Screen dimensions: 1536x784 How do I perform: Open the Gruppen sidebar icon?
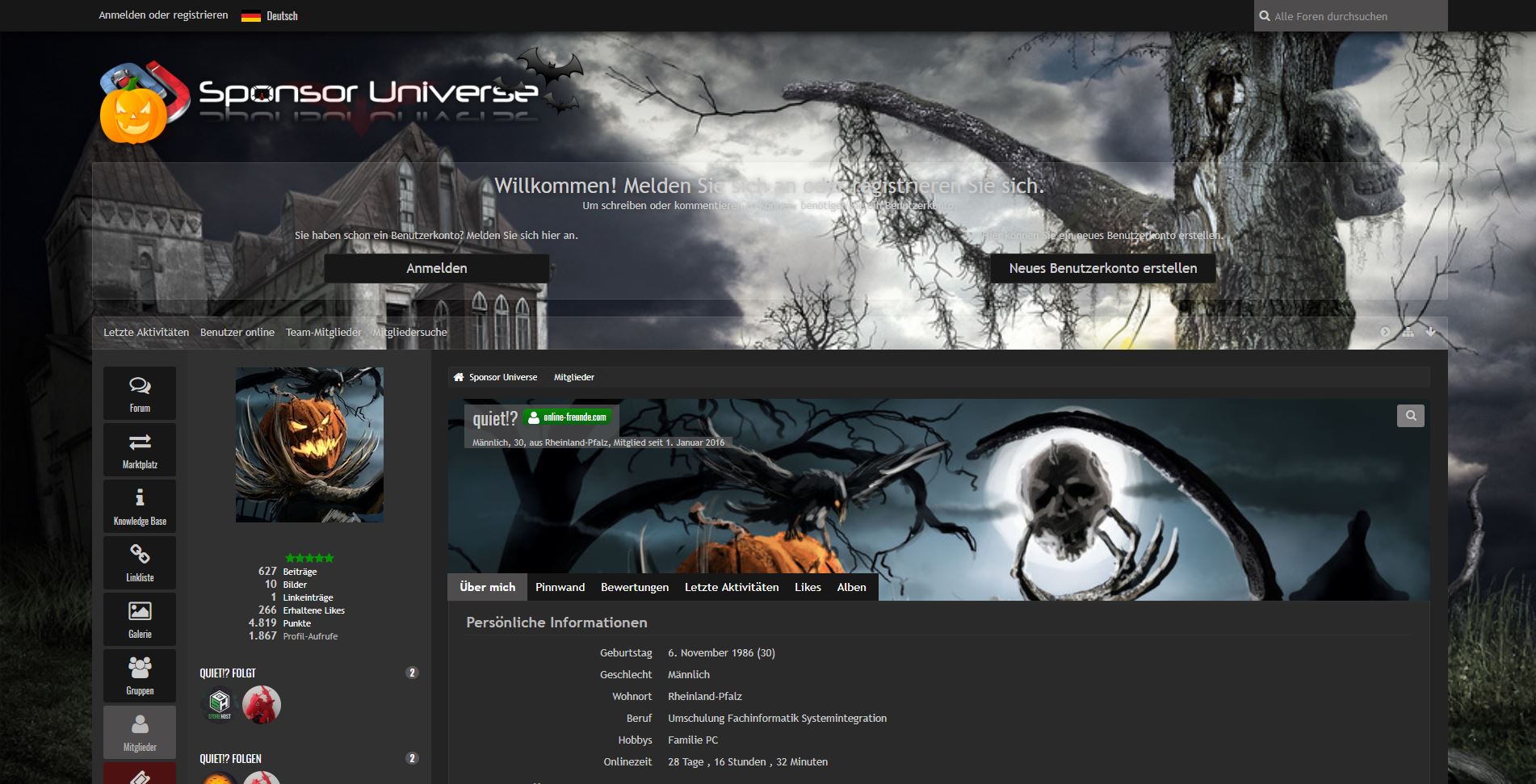click(140, 676)
